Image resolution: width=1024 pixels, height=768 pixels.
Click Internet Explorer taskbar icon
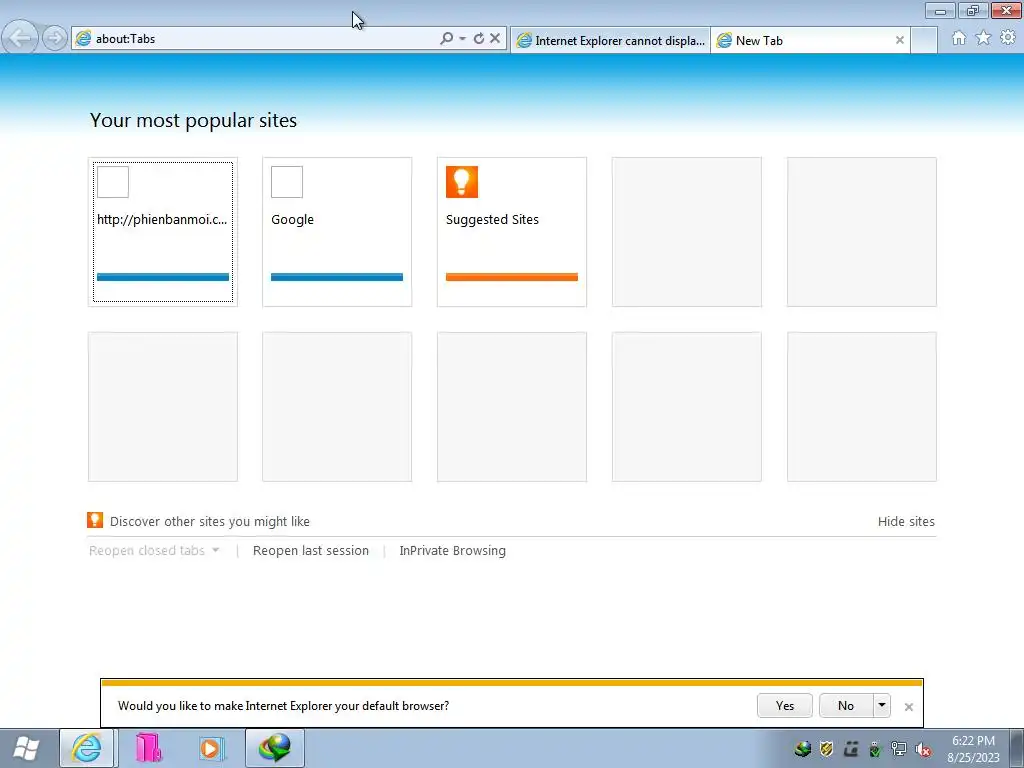pyautogui.click(x=87, y=748)
